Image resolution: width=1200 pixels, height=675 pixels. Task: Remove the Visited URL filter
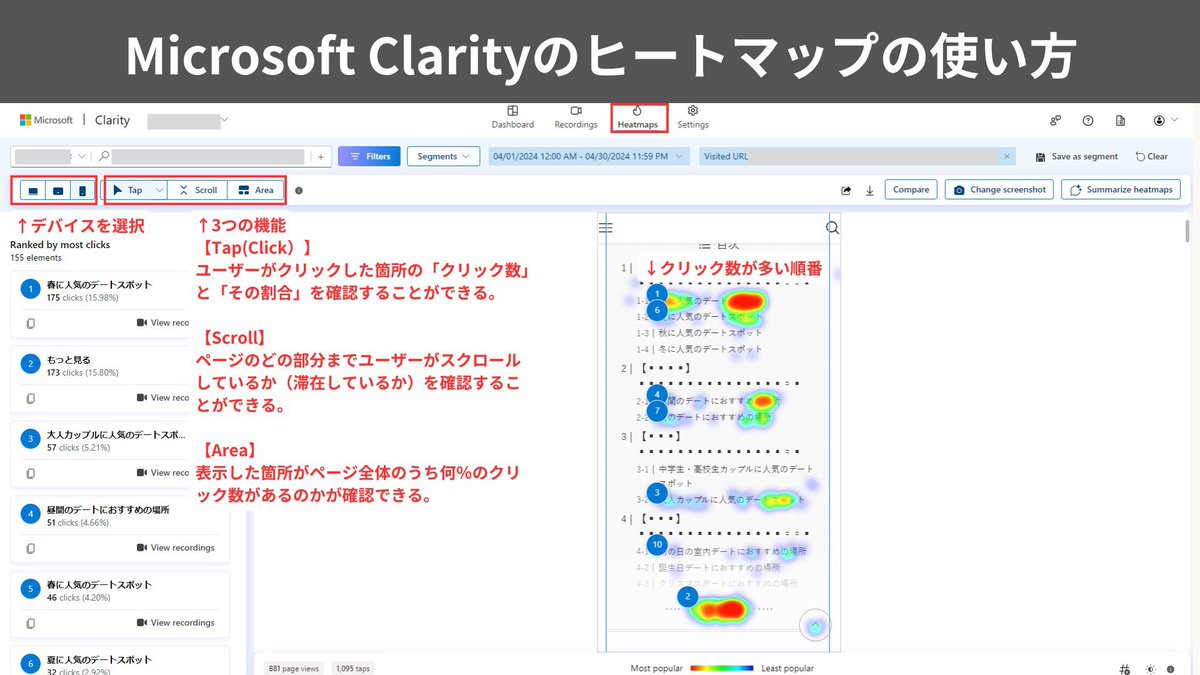pos(1007,156)
